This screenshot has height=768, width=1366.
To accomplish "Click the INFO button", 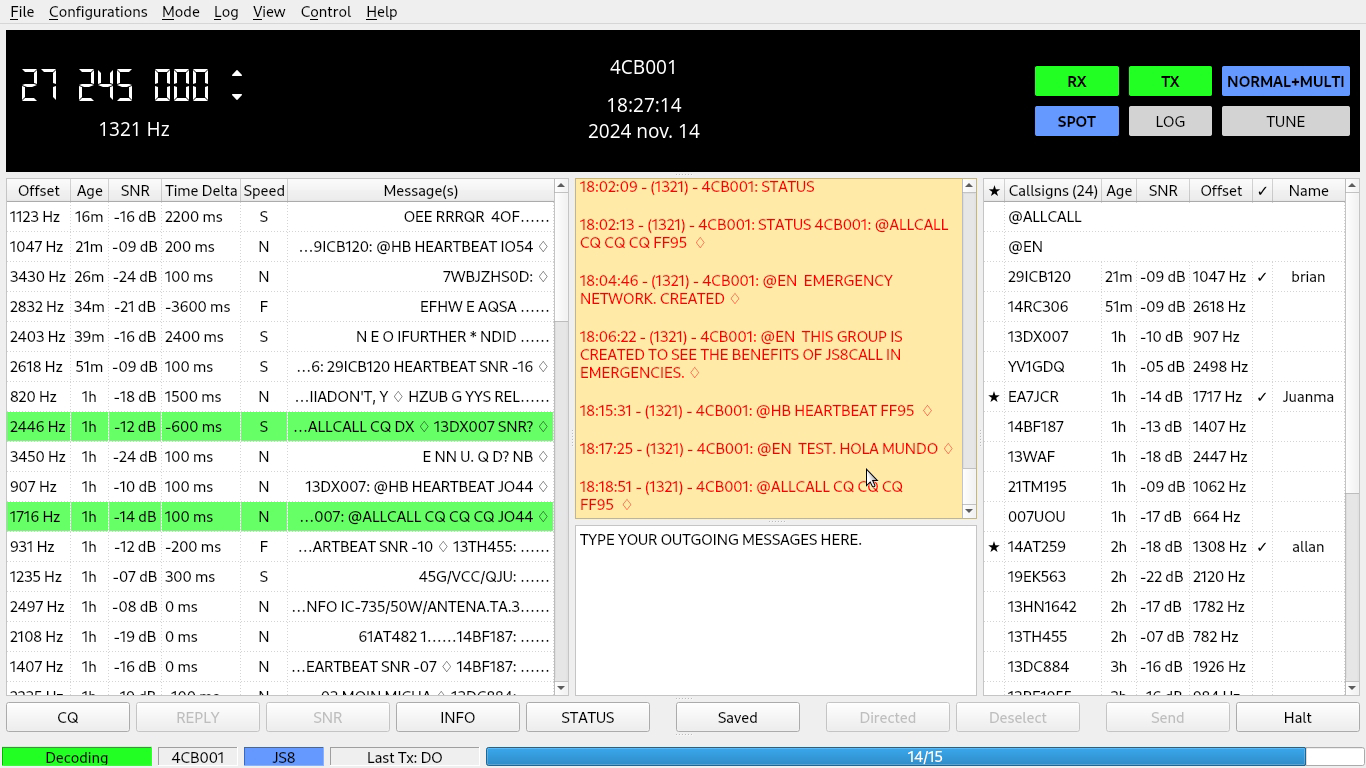I will click(458, 717).
